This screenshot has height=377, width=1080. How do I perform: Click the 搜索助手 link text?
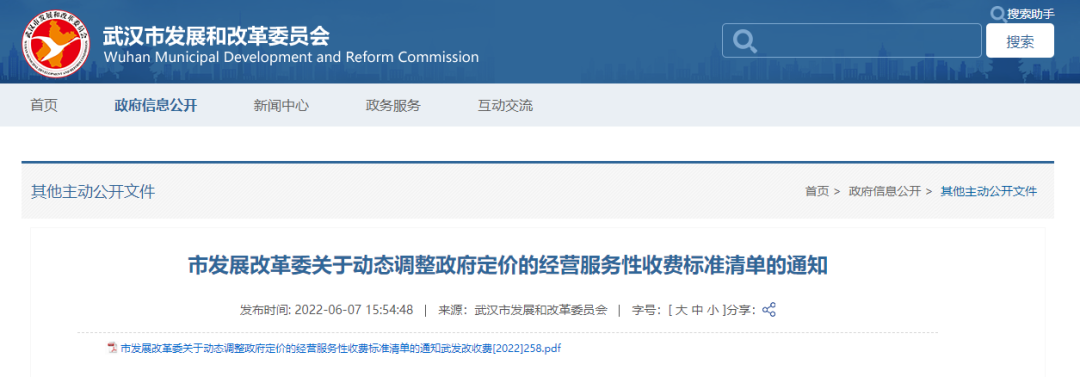[1030, 14]
